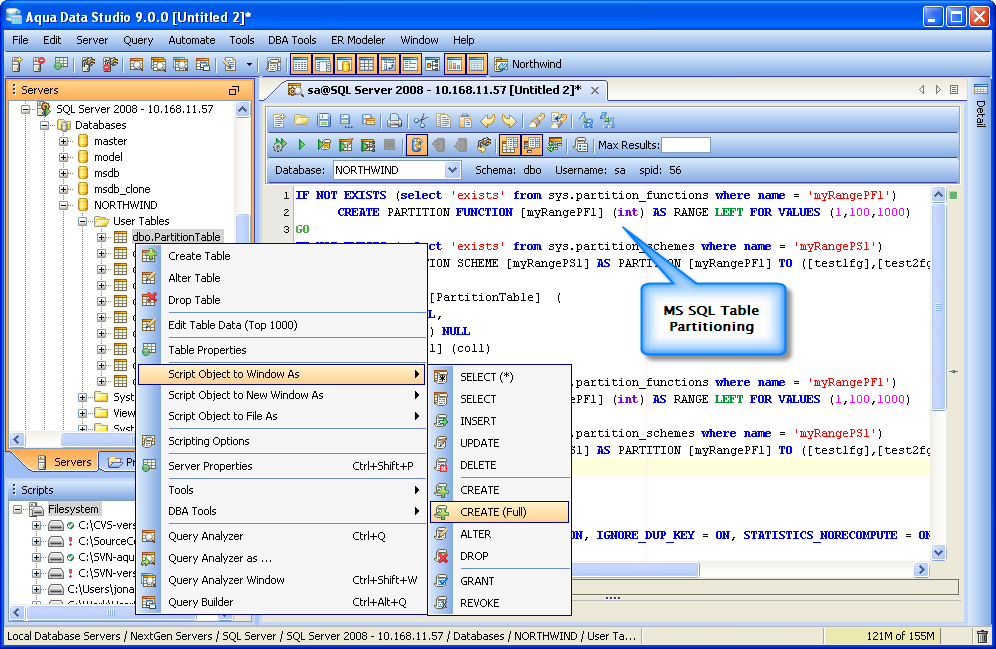Expand the master database node
The width and height of the screenshot is (996, 649).
pyautogui.click(x=64, y=141)
